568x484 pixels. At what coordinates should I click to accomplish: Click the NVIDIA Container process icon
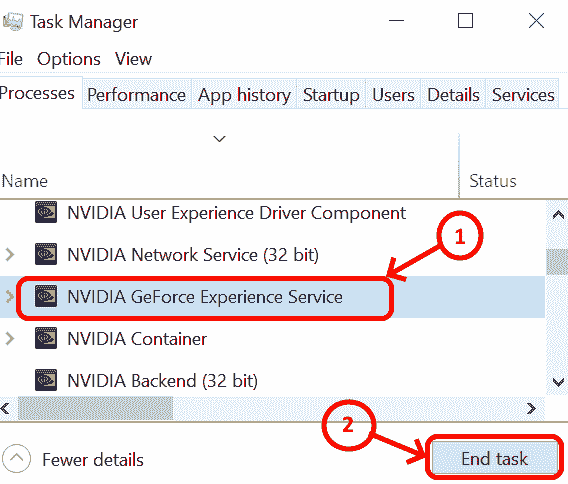point(46,338)
